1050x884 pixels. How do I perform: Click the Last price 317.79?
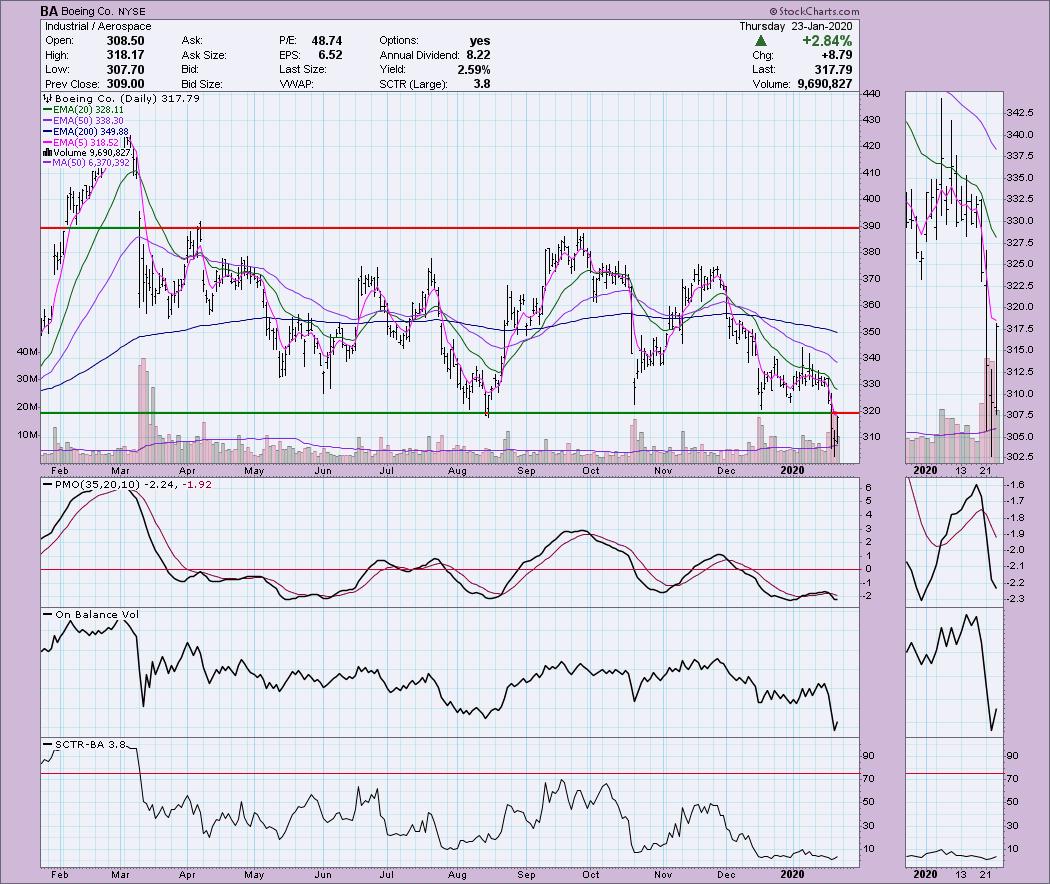[833, 70]
